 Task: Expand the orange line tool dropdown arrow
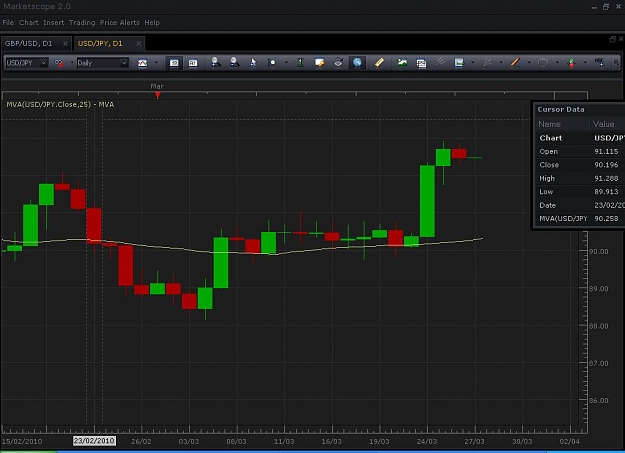[x=529, y=63]
